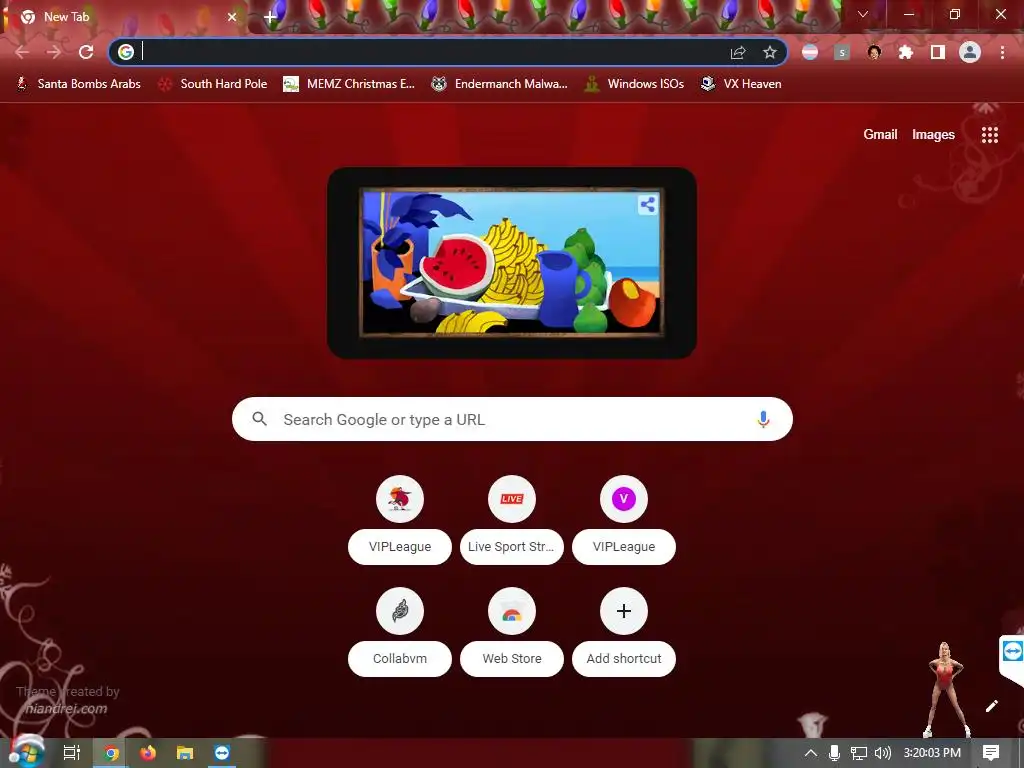Open the VIPLeague shortcut with purple V

point(624,519)
